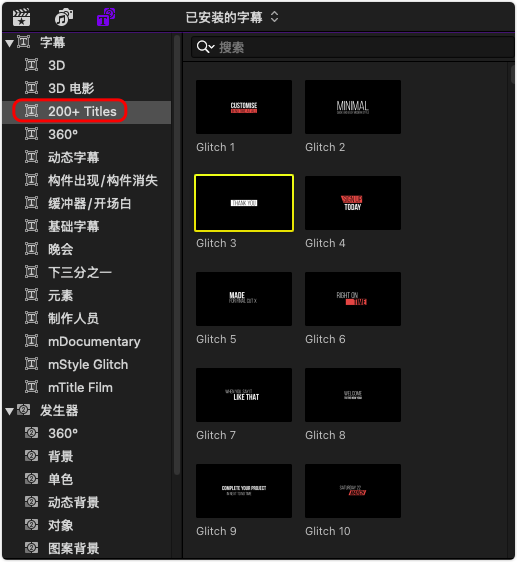
Task: Click the 字幕 header title icon
Action: tap(24, 42)
